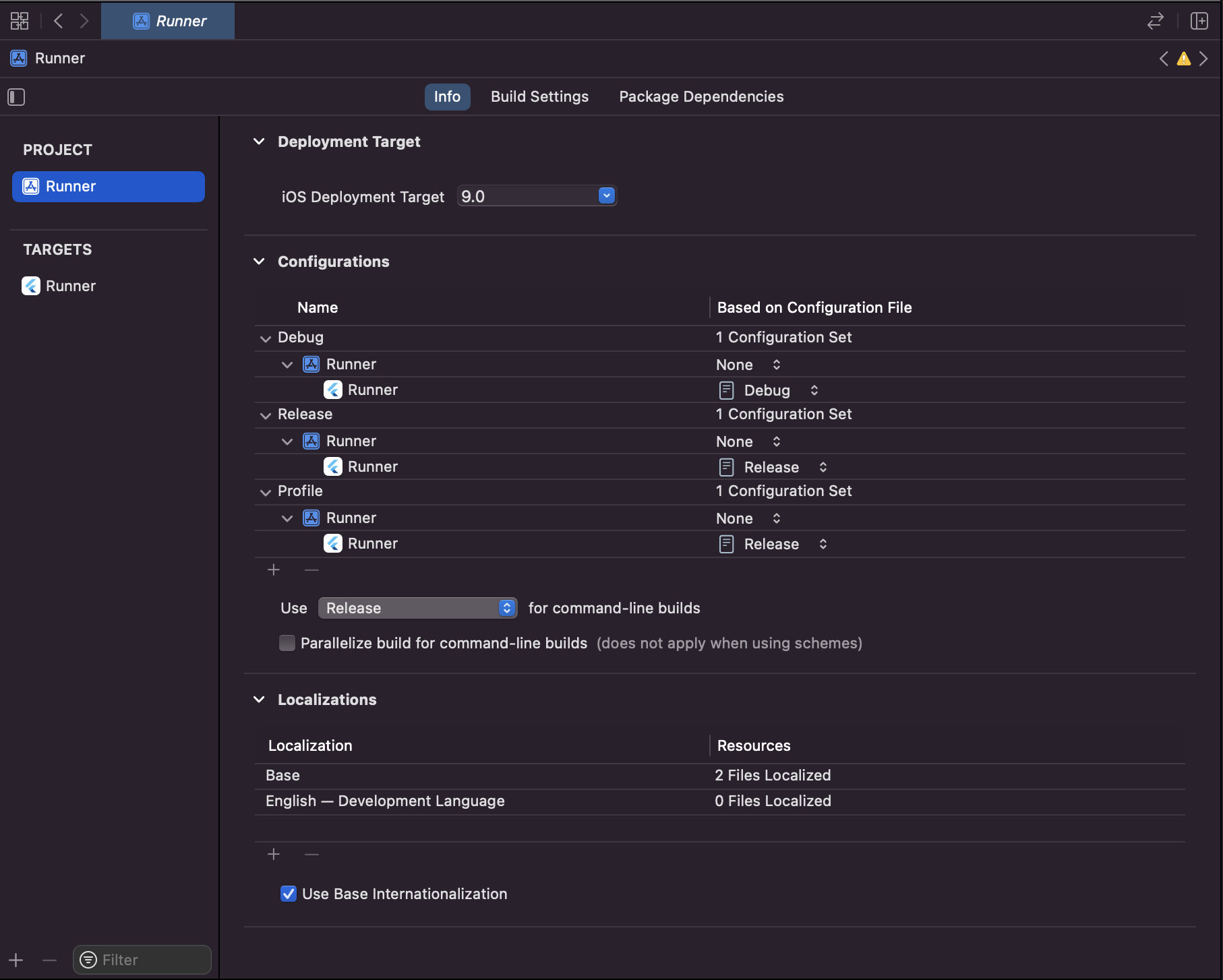
Task: Click the warning triangle in the jump bar
Action: [1183, 59]
